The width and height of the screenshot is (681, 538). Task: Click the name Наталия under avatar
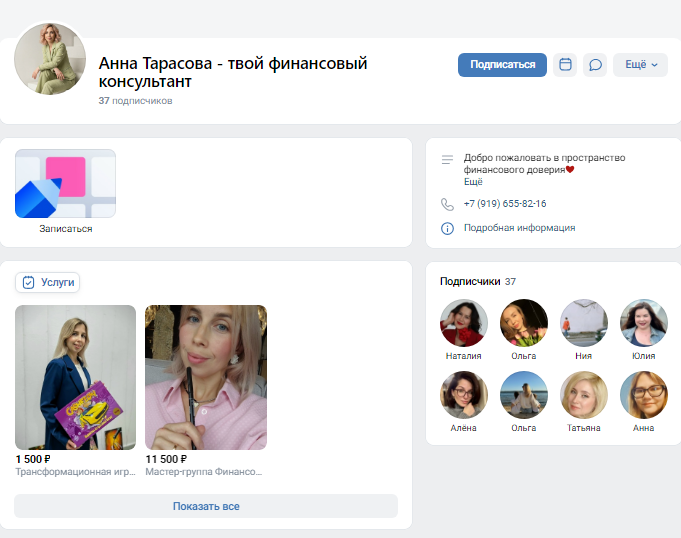pyautogui.click(x=463, y=356)
